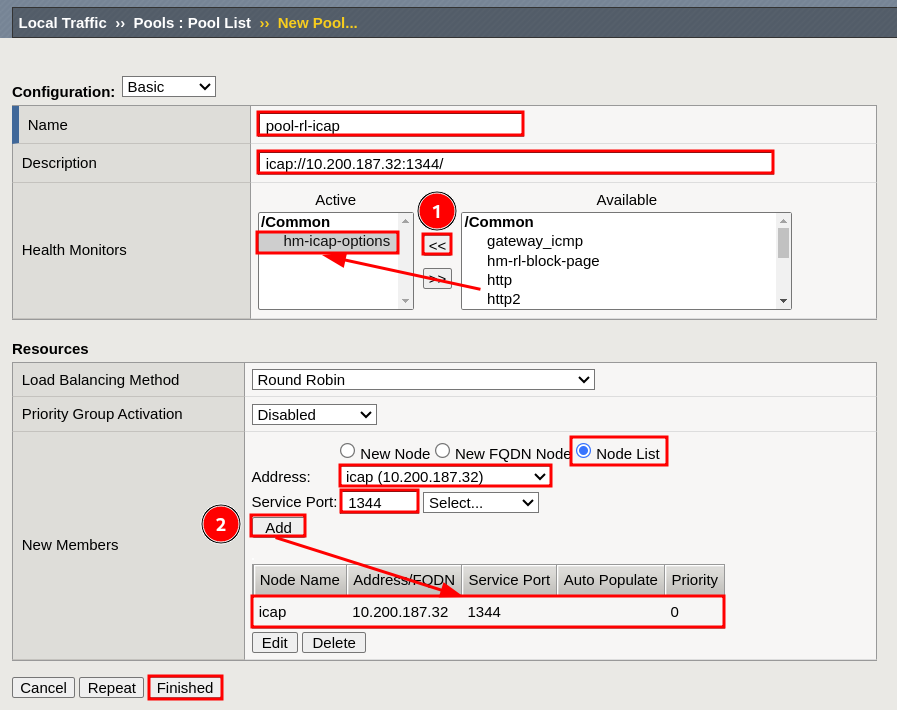
Task: Click the Local Traffic breadcrumb
Action: [x=62, y=23]
